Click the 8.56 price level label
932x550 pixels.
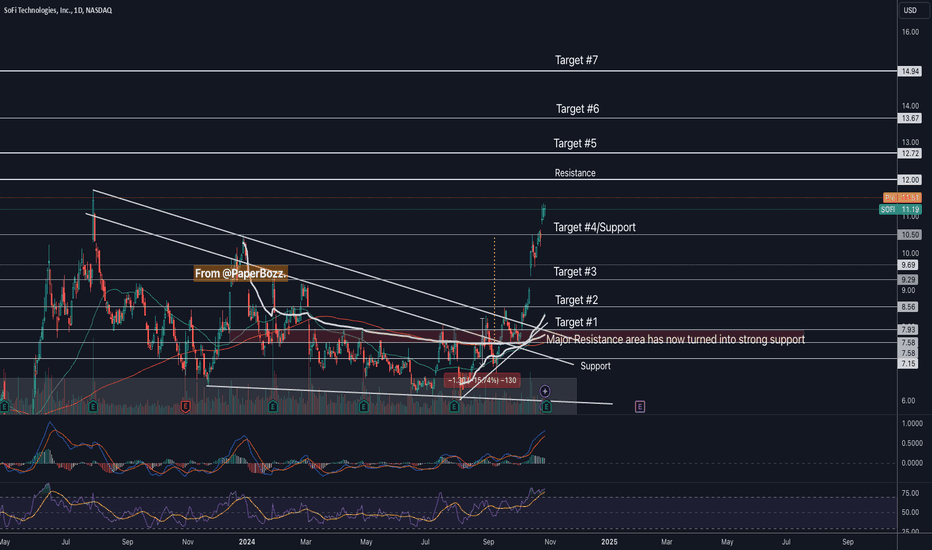(908, 307)
